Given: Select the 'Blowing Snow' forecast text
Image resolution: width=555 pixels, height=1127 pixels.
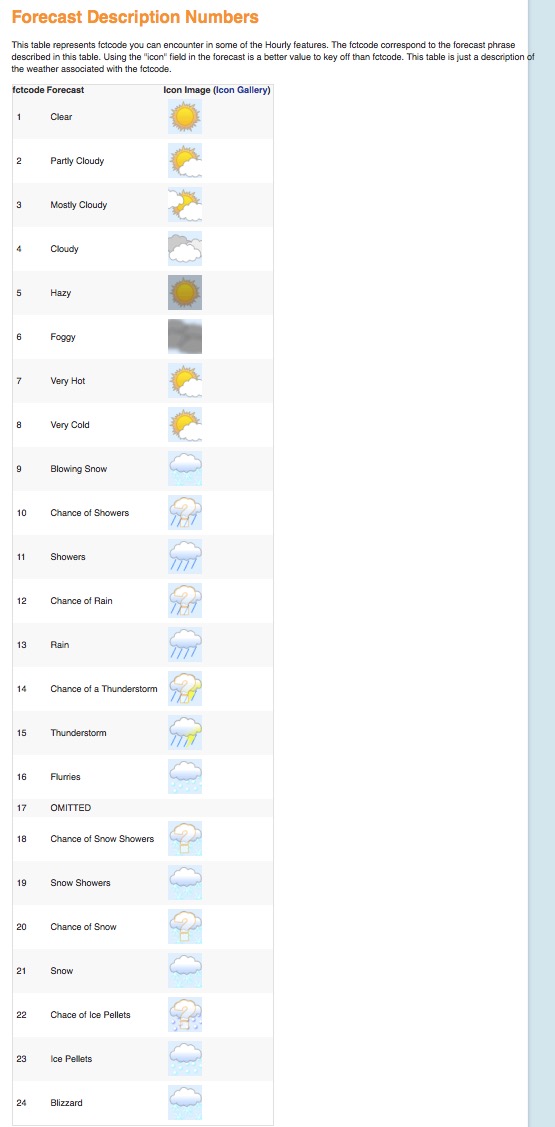Looking at the screenshot, I should 78,469.
